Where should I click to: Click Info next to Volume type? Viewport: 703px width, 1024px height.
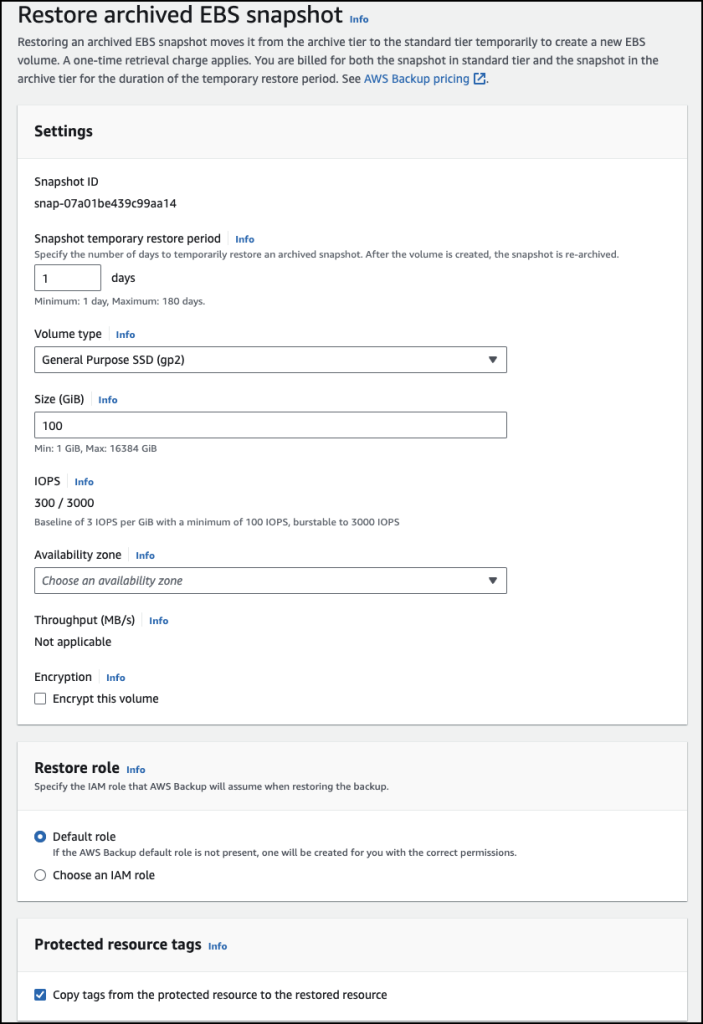tap(124, 334)
